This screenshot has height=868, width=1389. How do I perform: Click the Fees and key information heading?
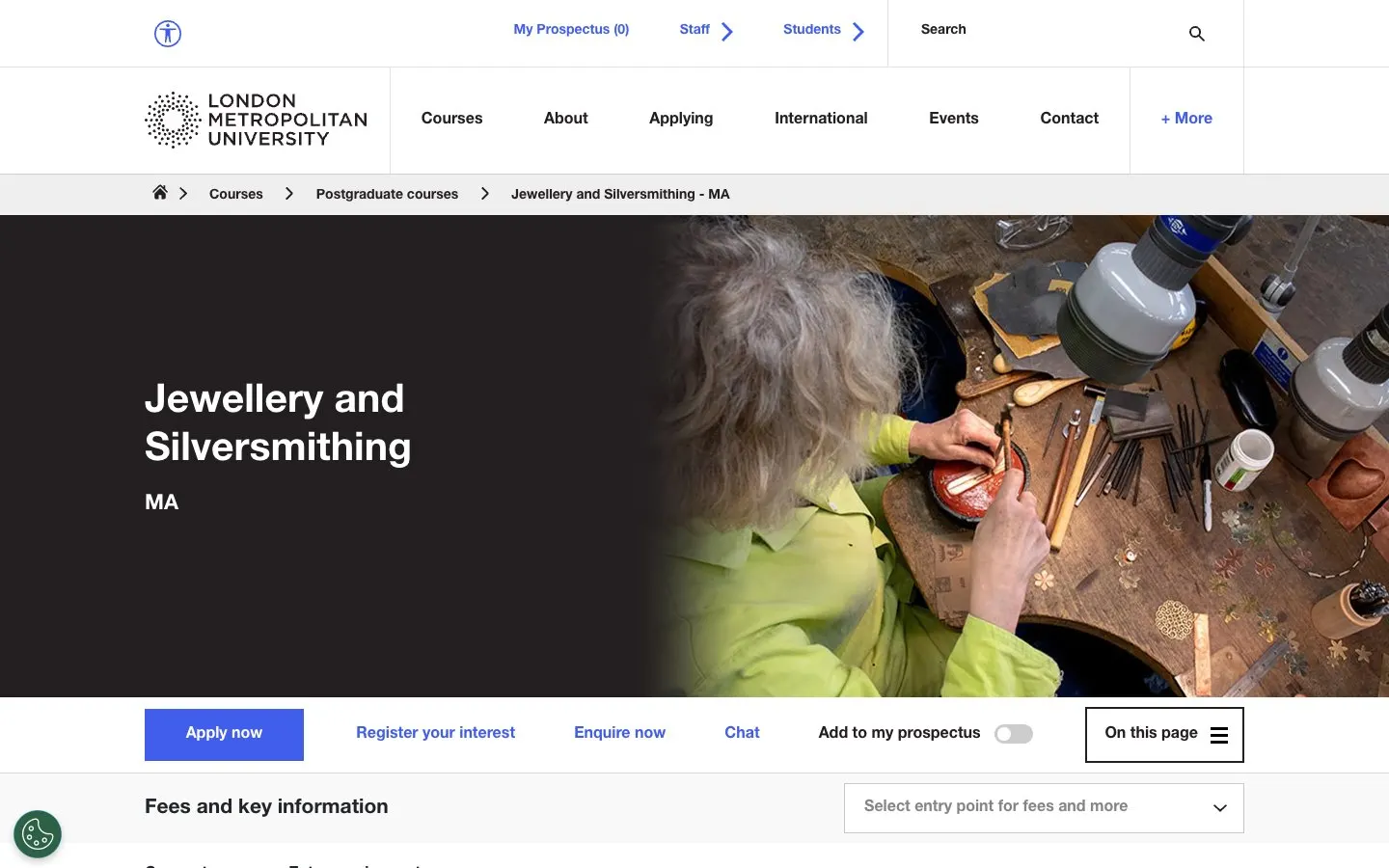coord(266,806)
